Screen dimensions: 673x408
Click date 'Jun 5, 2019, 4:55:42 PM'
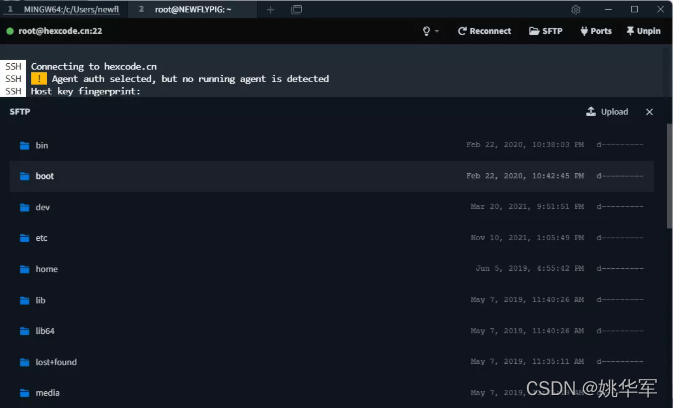[530, 269]
